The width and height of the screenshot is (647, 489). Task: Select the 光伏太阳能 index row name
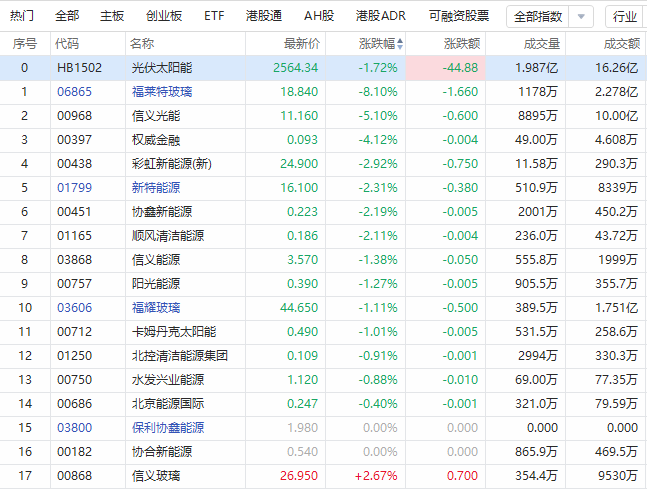click(162, 68)
